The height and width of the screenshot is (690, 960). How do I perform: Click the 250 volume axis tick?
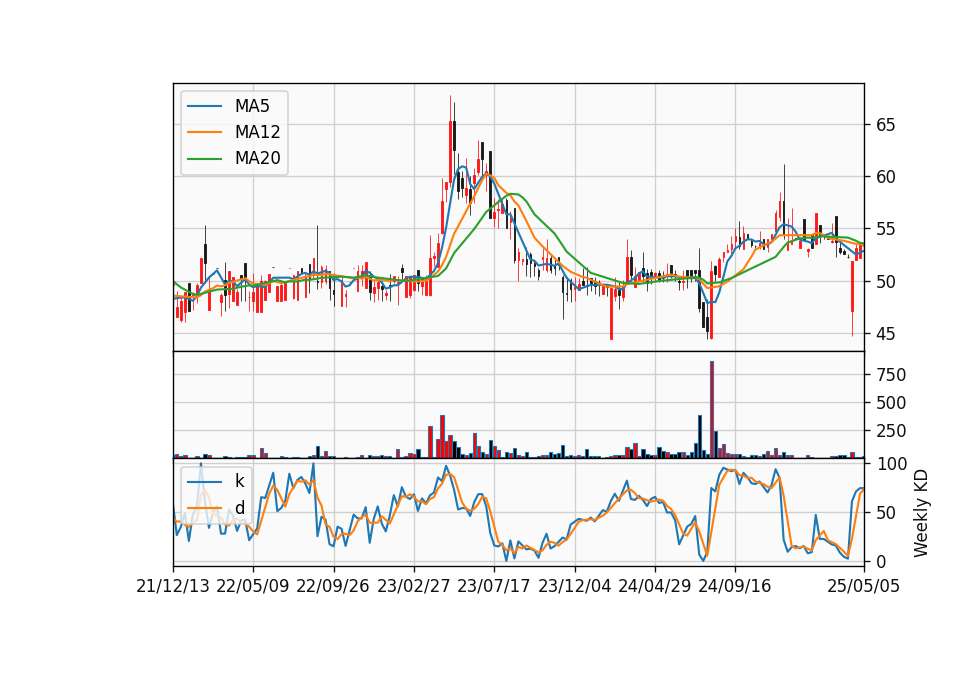(x=891, y=431)
